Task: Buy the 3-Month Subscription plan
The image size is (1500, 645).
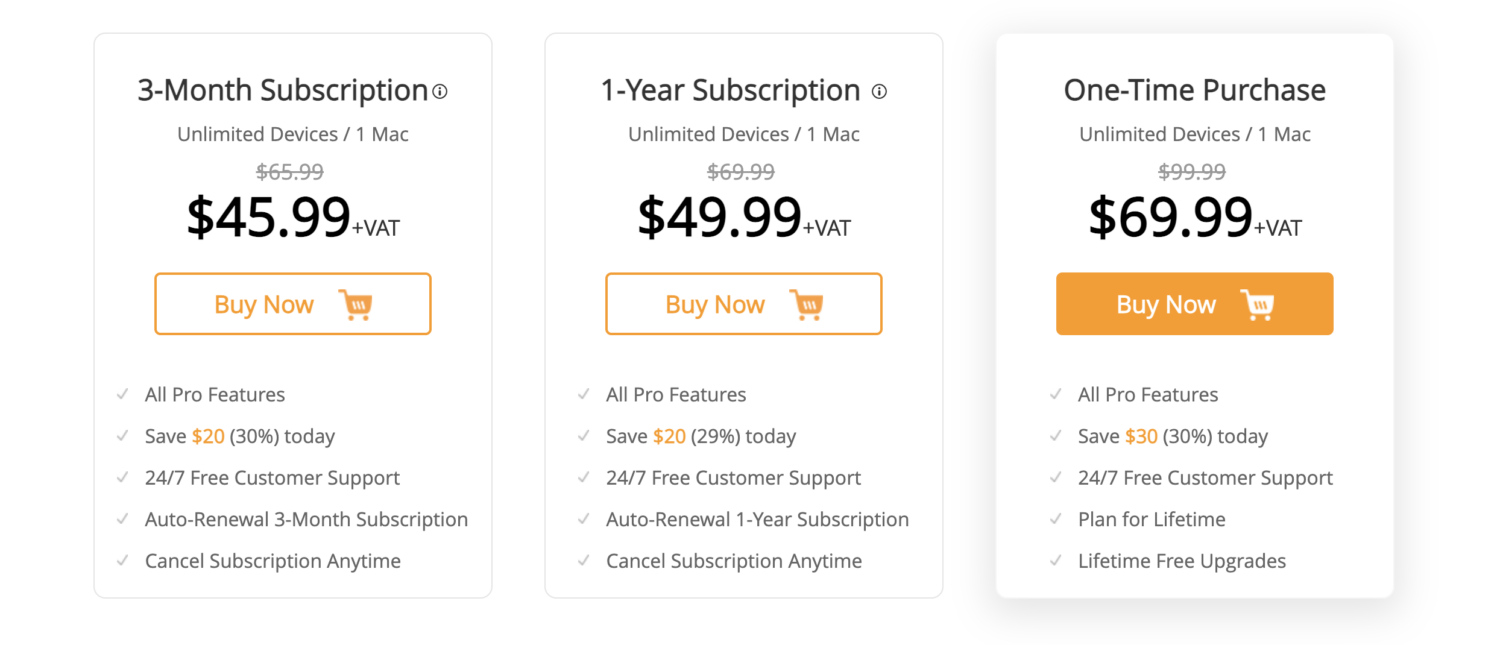Action: [293, 304]
